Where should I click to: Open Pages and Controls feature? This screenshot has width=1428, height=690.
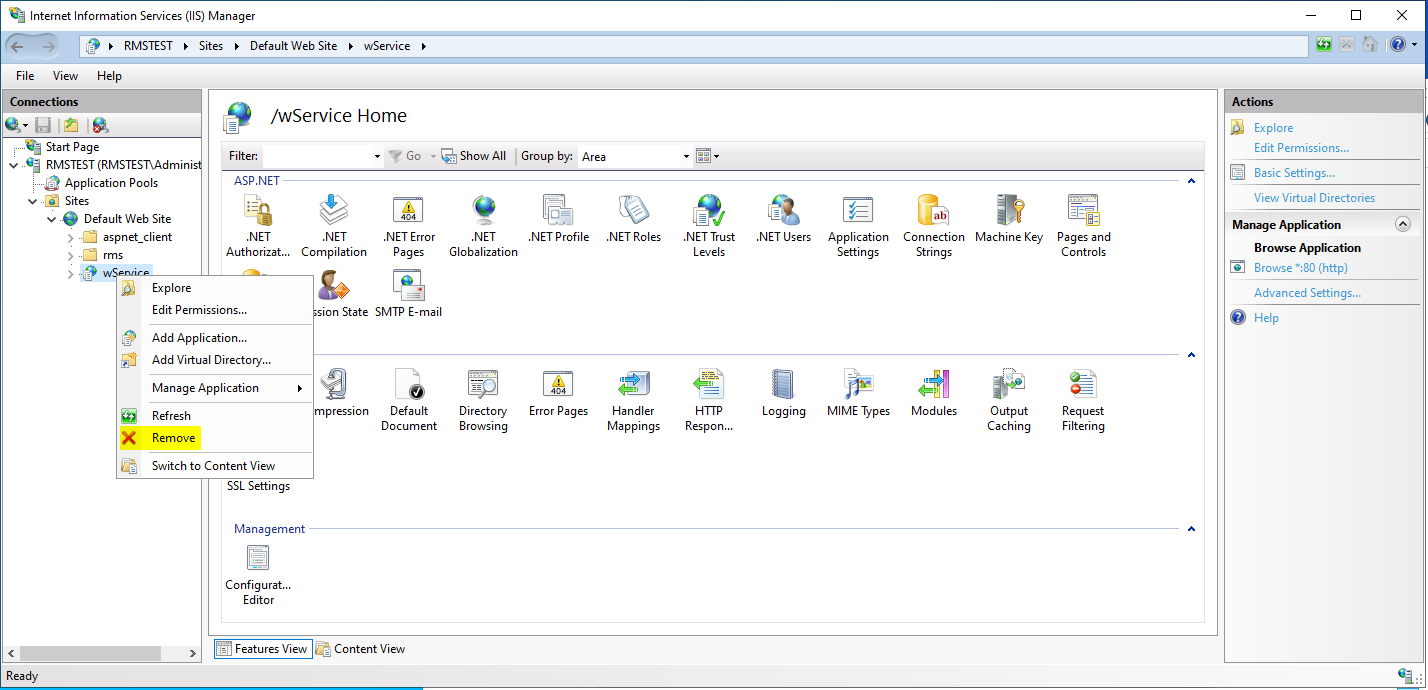tap(1084, 226)
